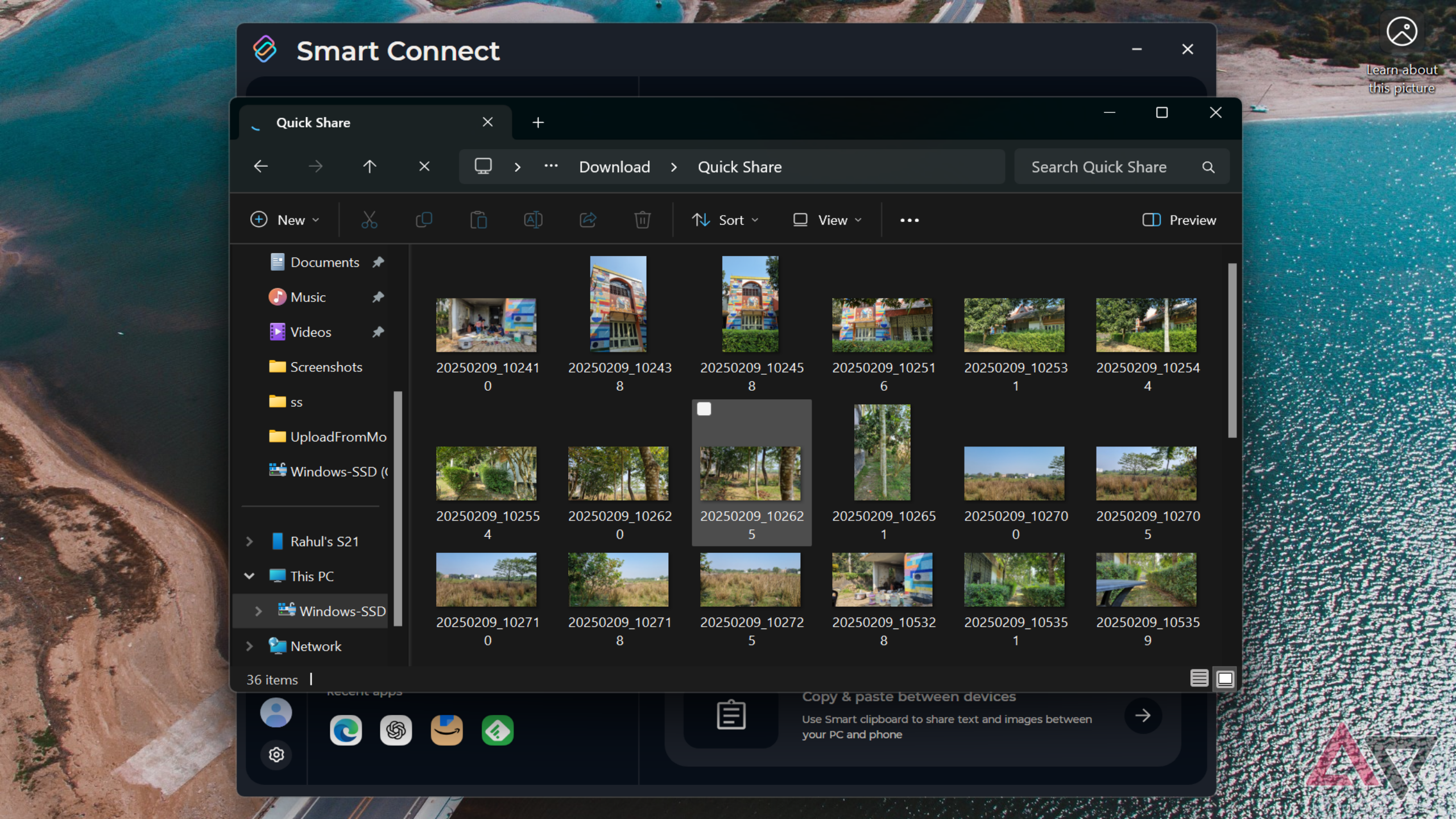Screen dimensions: 1456x819
Task: Open Amazon app in Smart Connect recent apps
Action: (446, 730)
